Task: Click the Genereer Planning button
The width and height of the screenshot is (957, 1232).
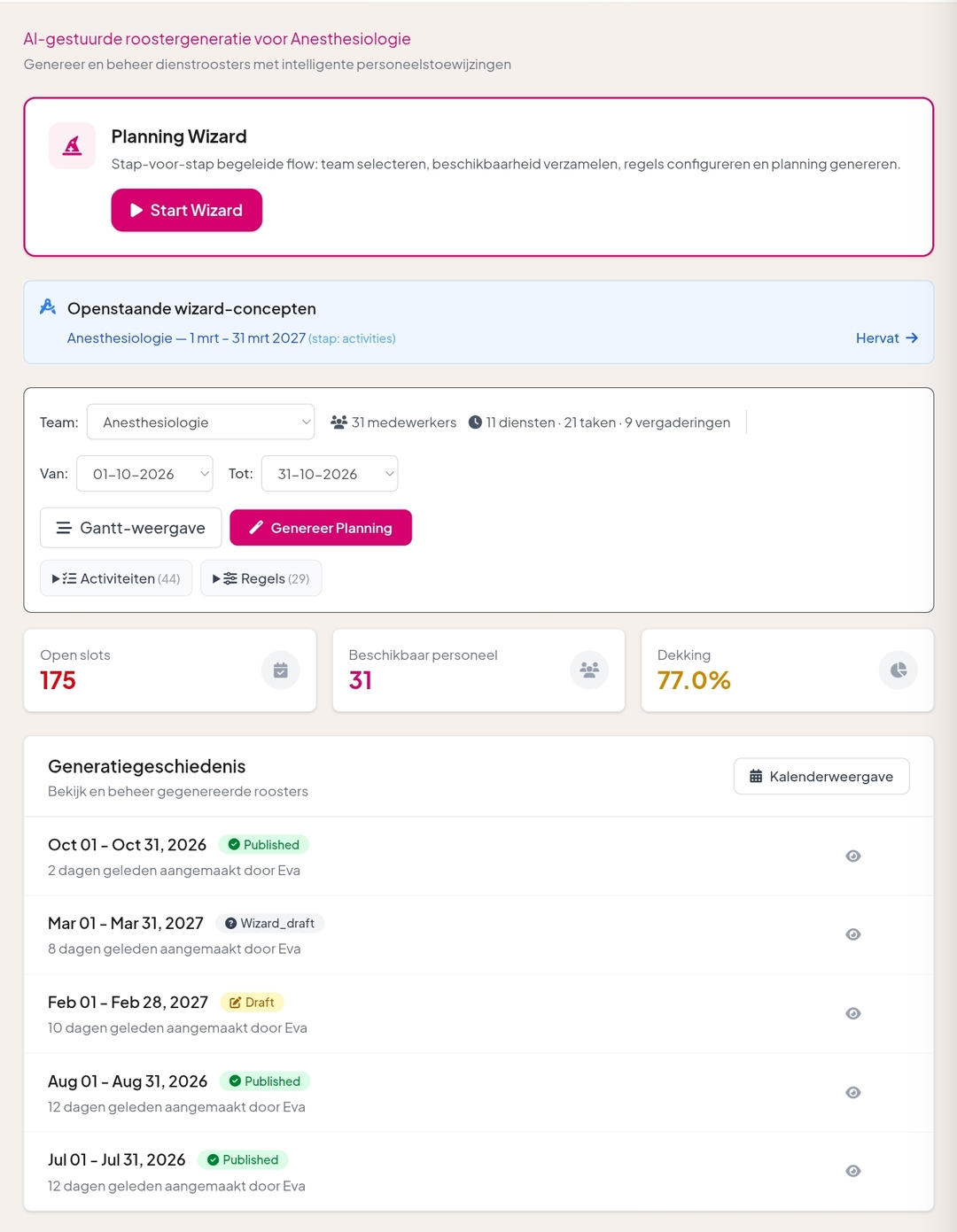Action: (321, 528)
